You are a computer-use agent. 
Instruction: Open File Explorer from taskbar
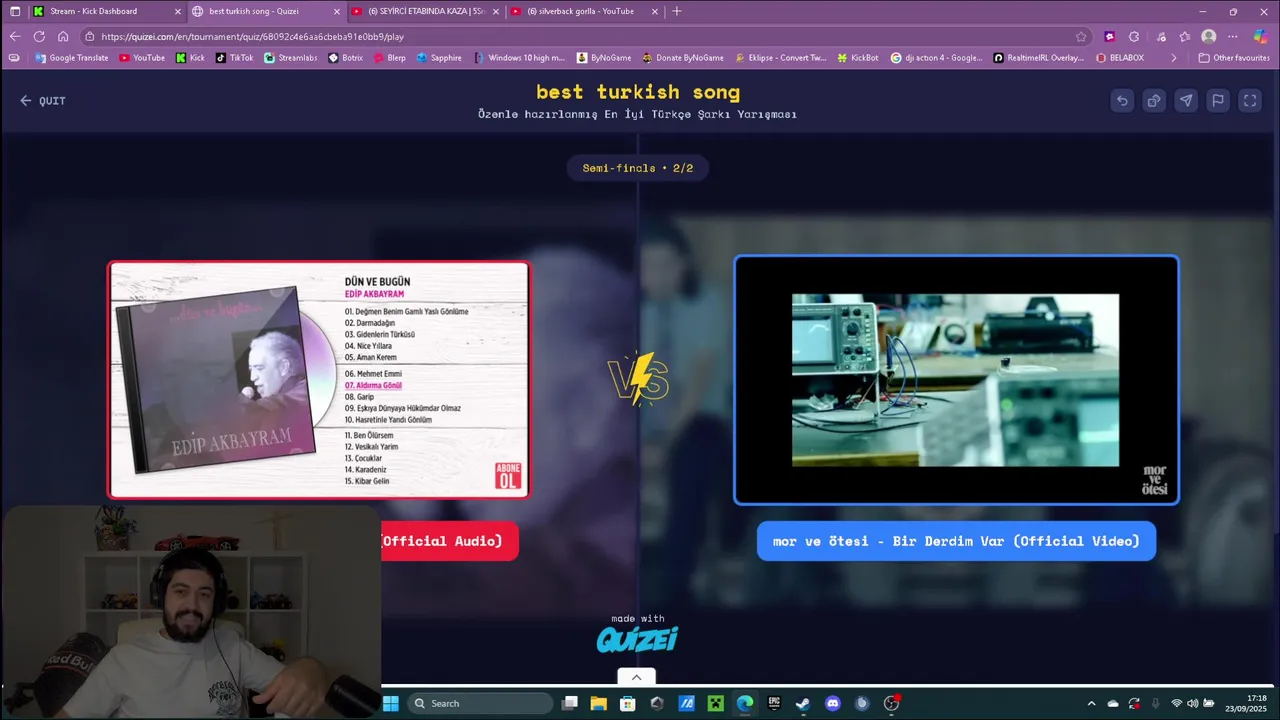click(598, 703)
